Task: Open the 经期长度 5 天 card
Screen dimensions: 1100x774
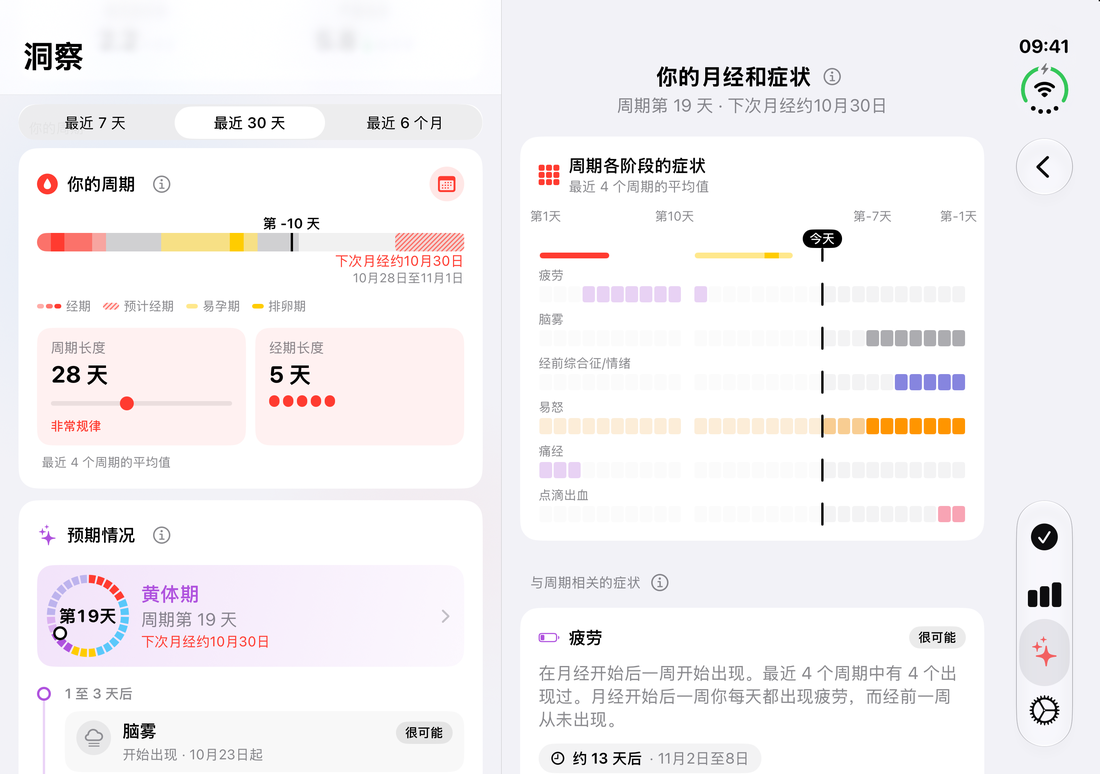Action: [360, 387]
